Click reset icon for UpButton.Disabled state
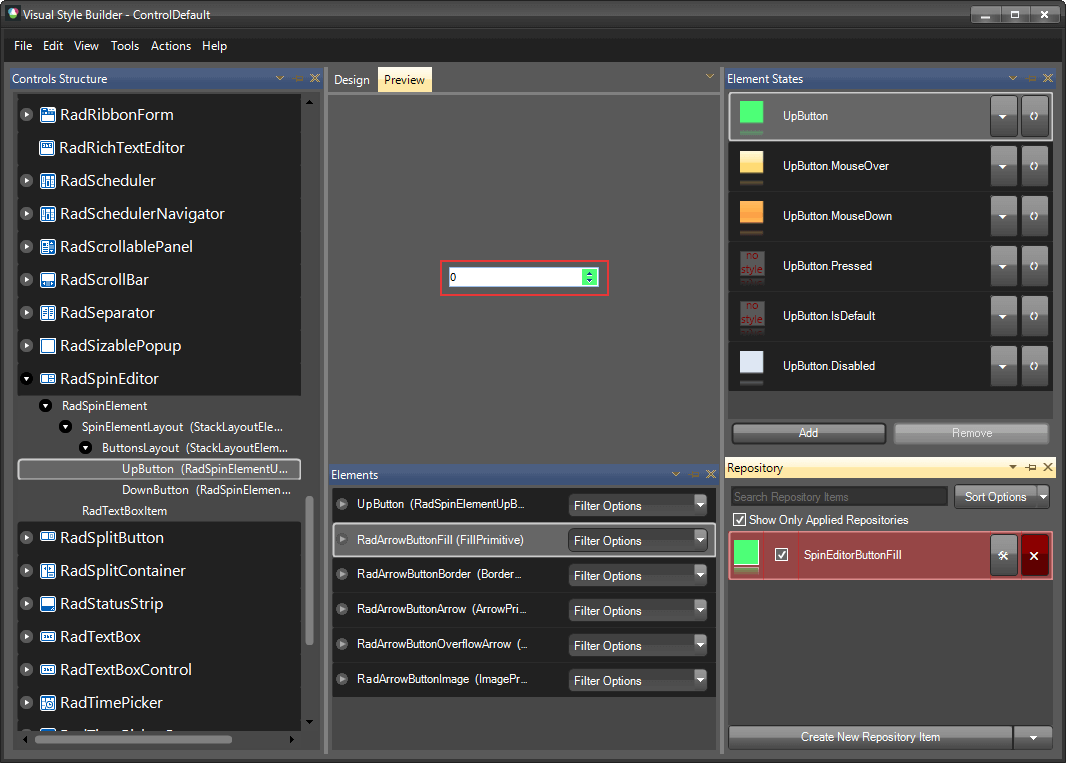This screenshot has width=1066, height=763. (1034, 366)
